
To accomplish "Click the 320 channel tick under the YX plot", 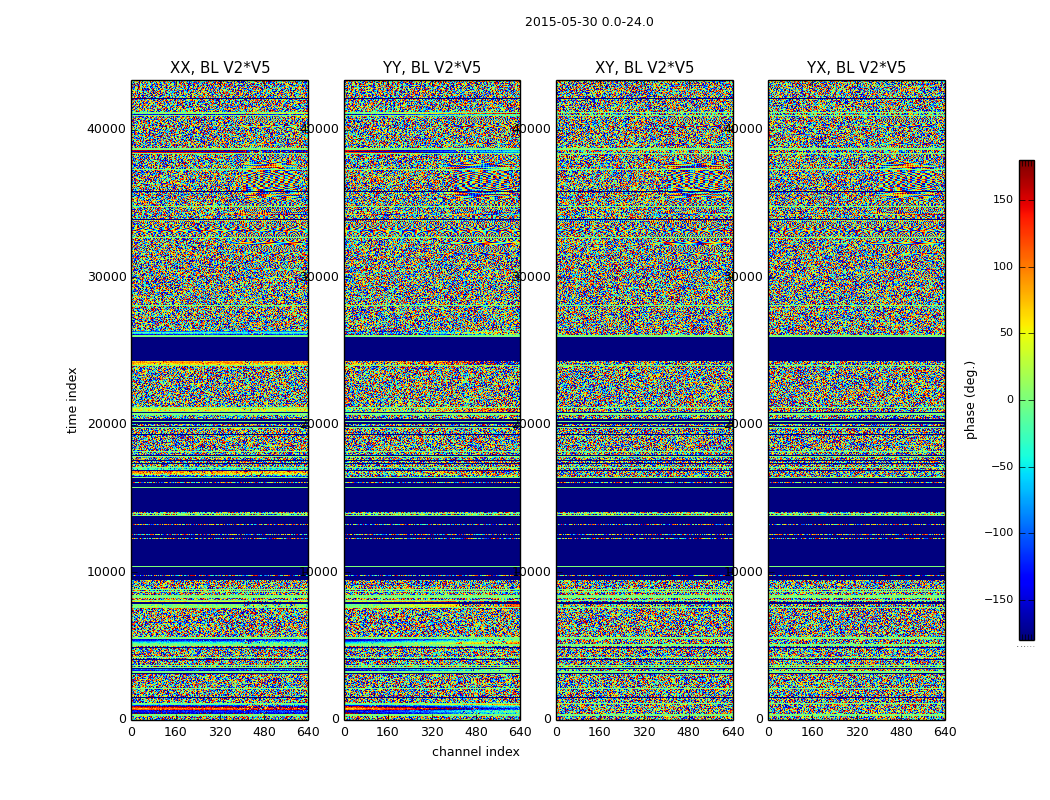I will 857,732.
